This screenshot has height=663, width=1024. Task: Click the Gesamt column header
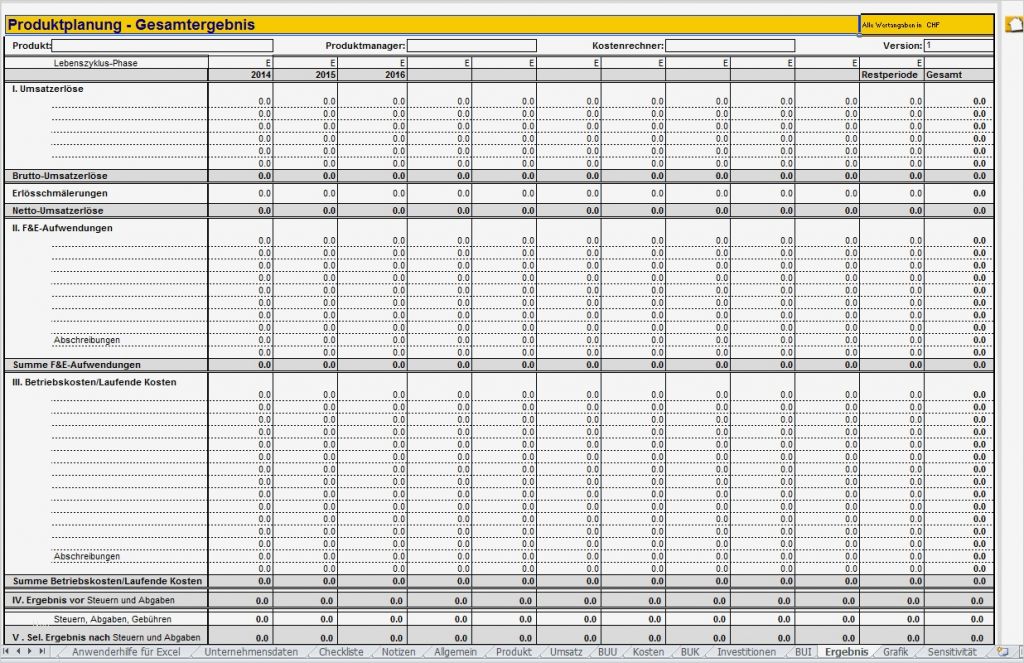pyautogui.click(x=959, y=75)
